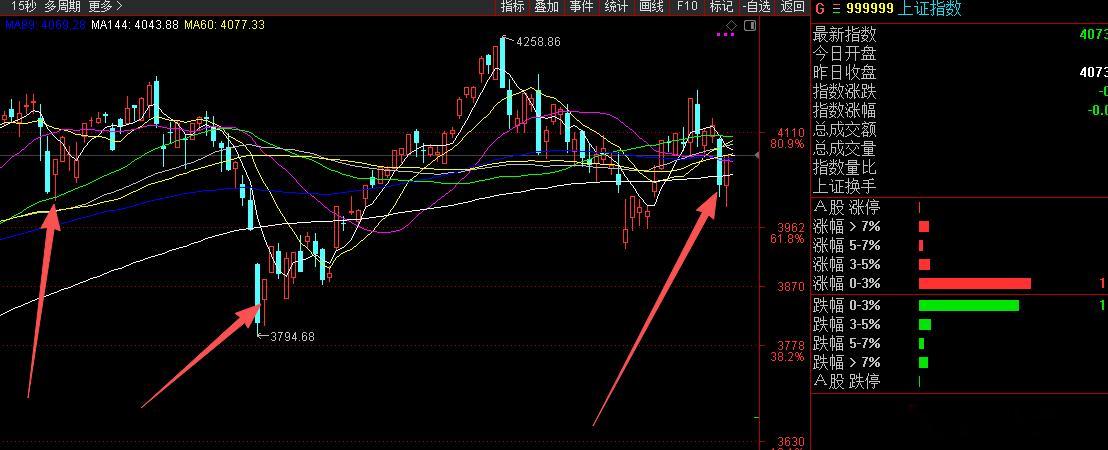The image size is (1108, 450).
Task: Select the MA60: 4077.33 label
Action: (224, 25)
